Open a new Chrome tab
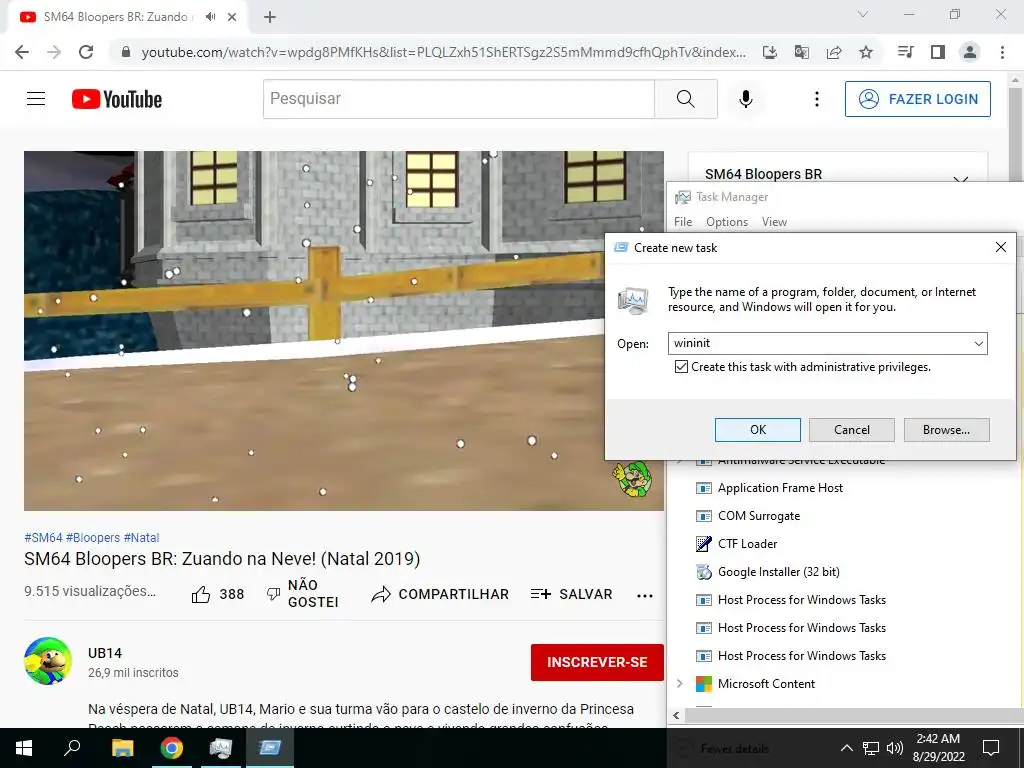This screenshot has height=768, width=1024. (270, 17)
